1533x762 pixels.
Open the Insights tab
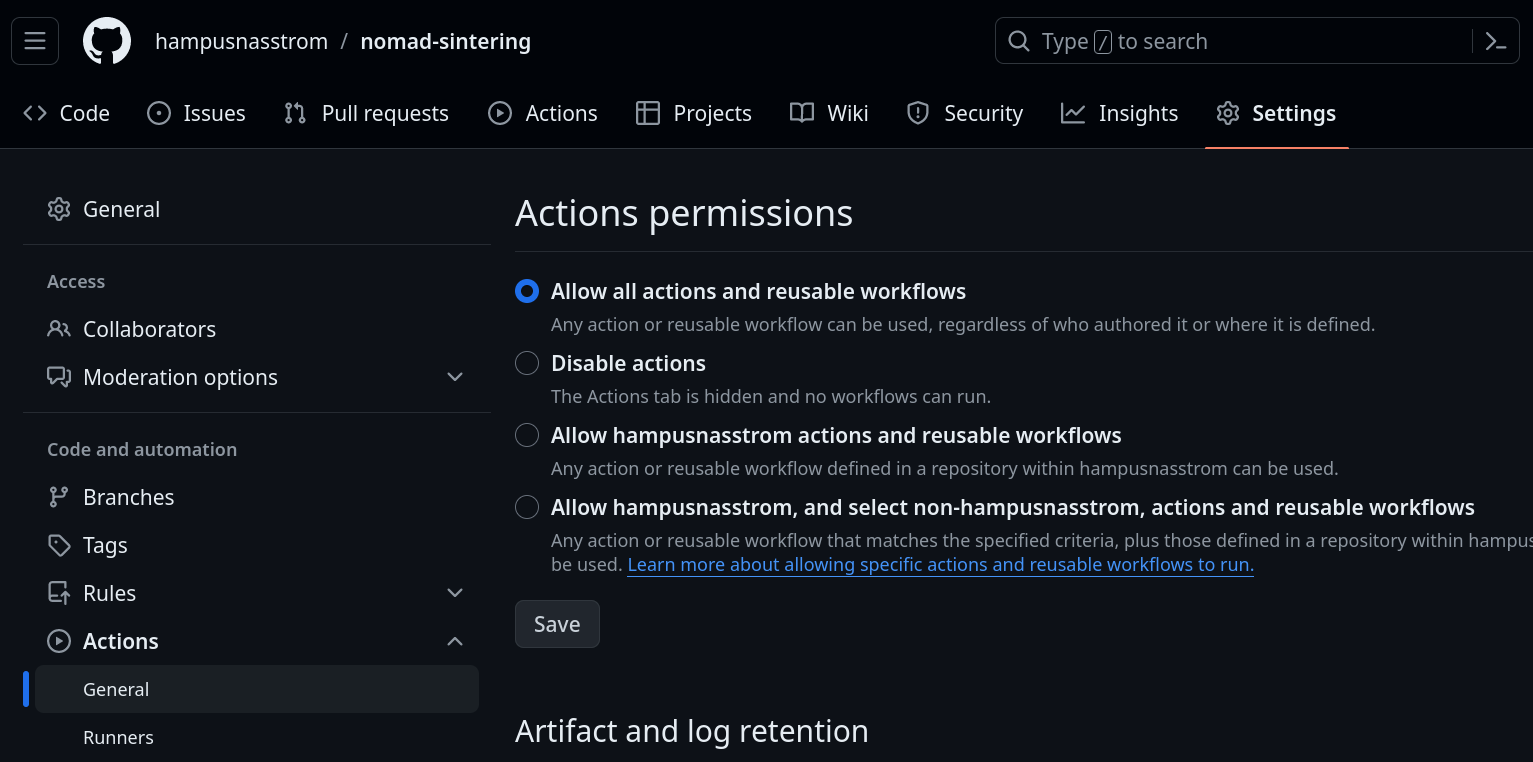(x=1119, y=113)
